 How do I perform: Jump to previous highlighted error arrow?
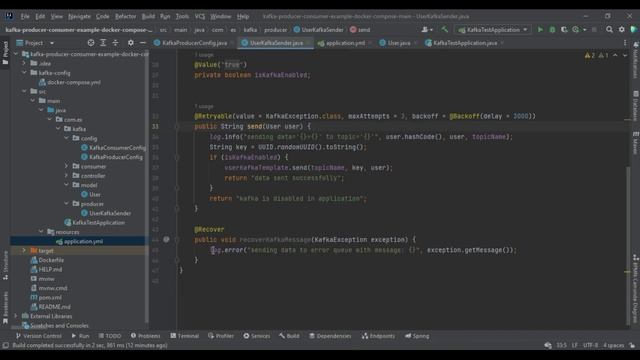615,56
